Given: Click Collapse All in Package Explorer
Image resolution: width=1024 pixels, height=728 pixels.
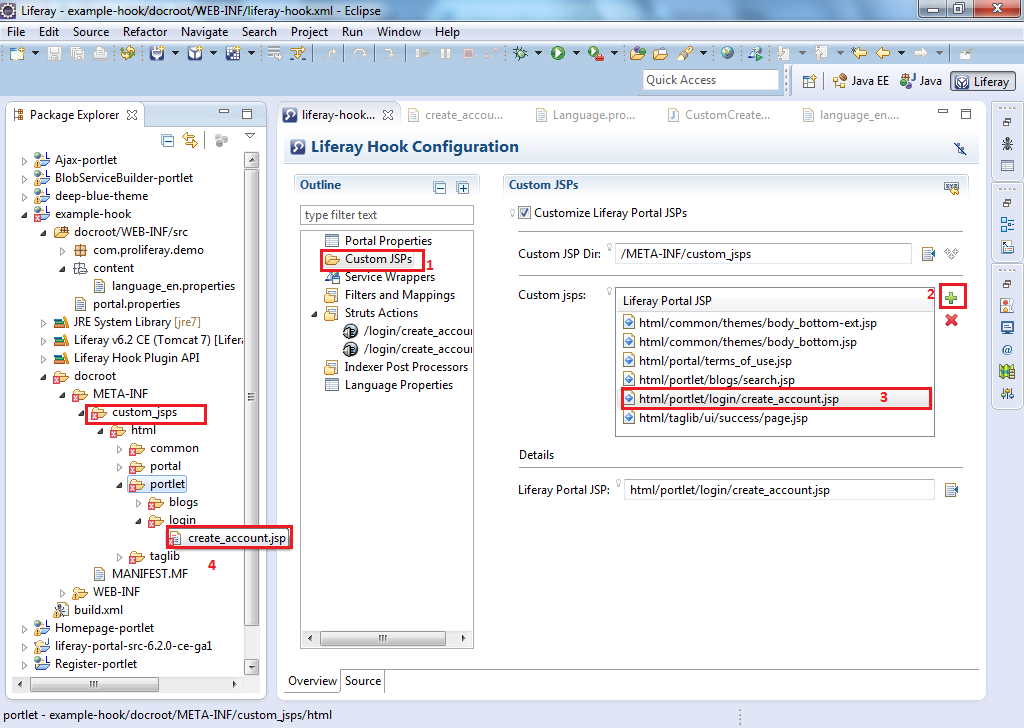Looking at the screenshot, I should 168,141.
